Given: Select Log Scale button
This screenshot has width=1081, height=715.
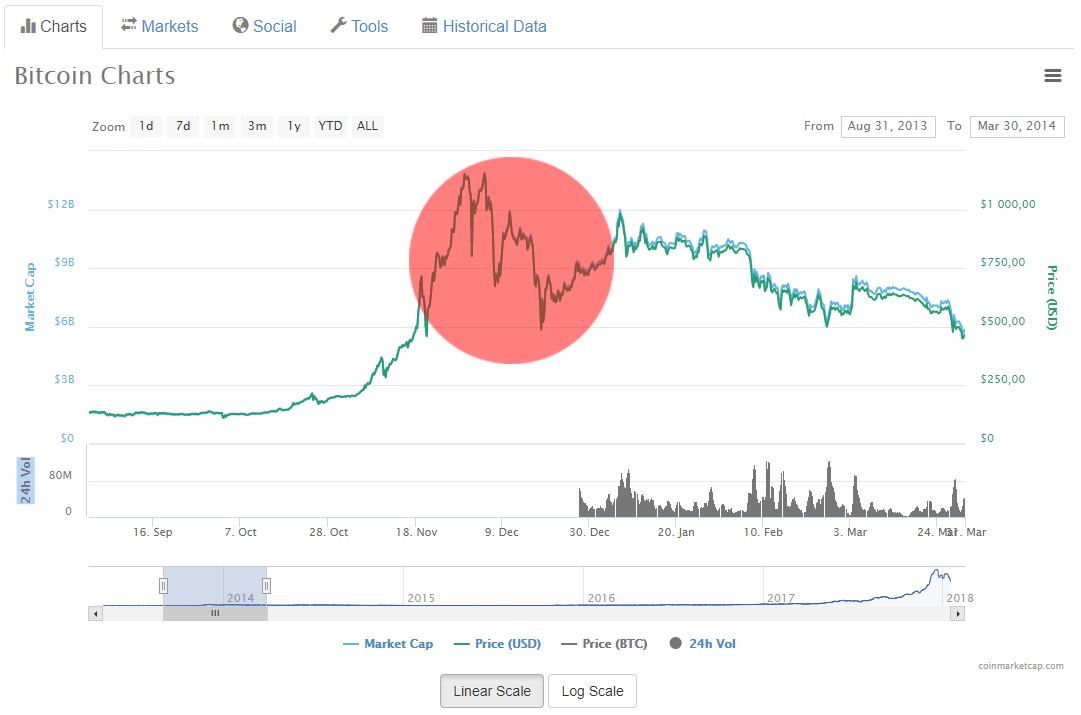Looking at the screenshot, I should tap(592, 691).
